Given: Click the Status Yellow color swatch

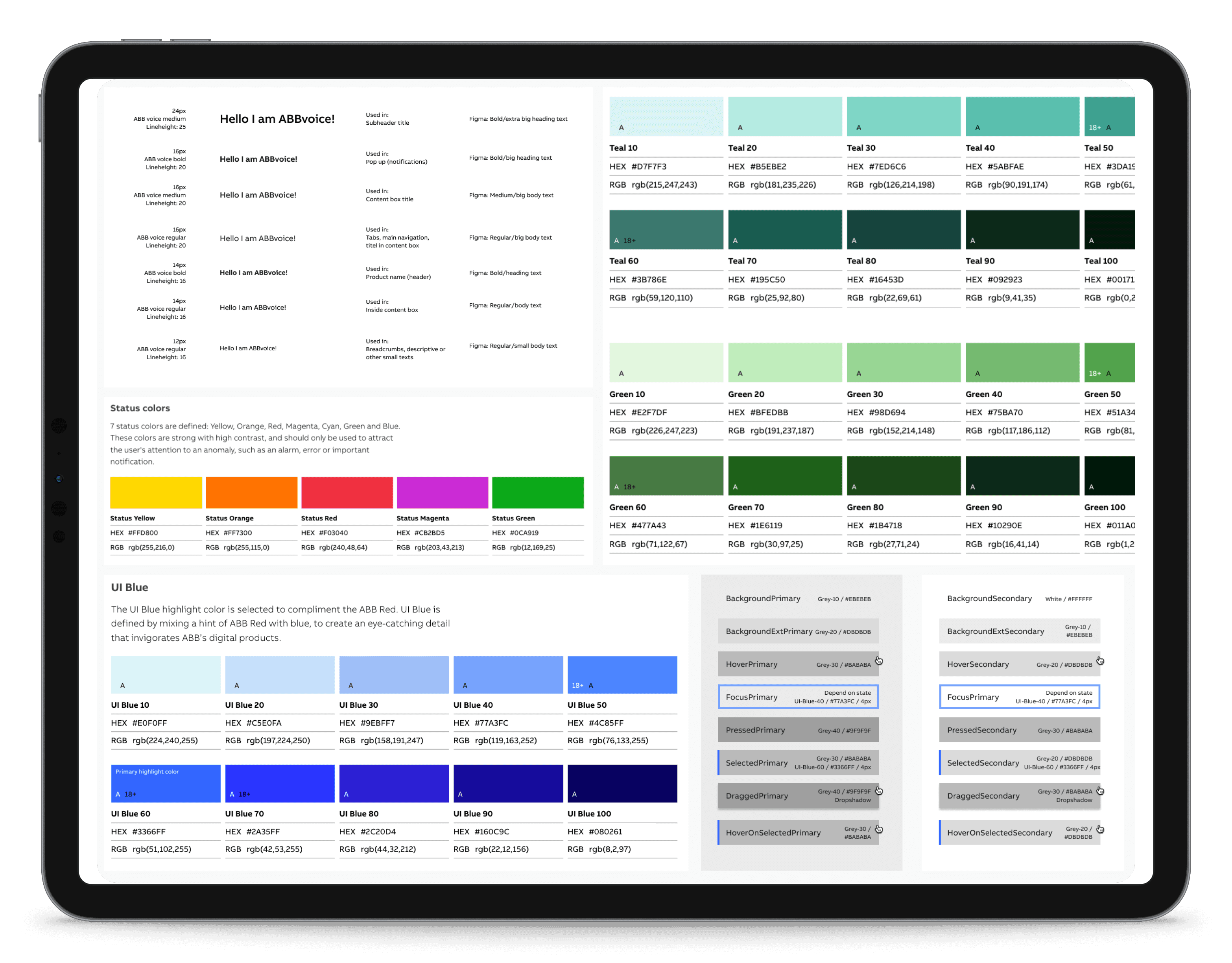Looking at the screenshot, I should click(x=156, y=493).
